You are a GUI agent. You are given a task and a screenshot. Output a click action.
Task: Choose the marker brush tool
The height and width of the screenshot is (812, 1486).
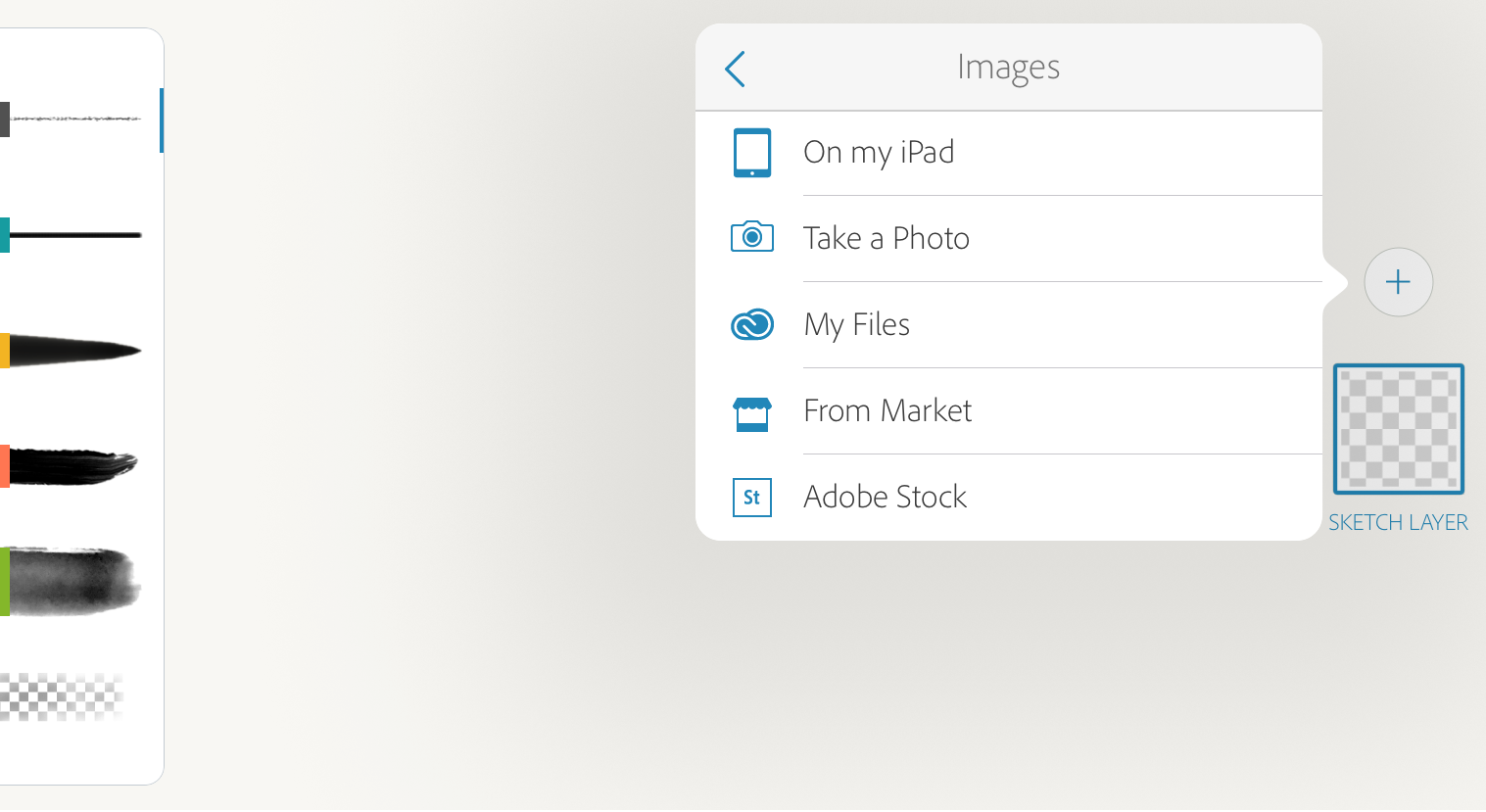coord(69,351)
